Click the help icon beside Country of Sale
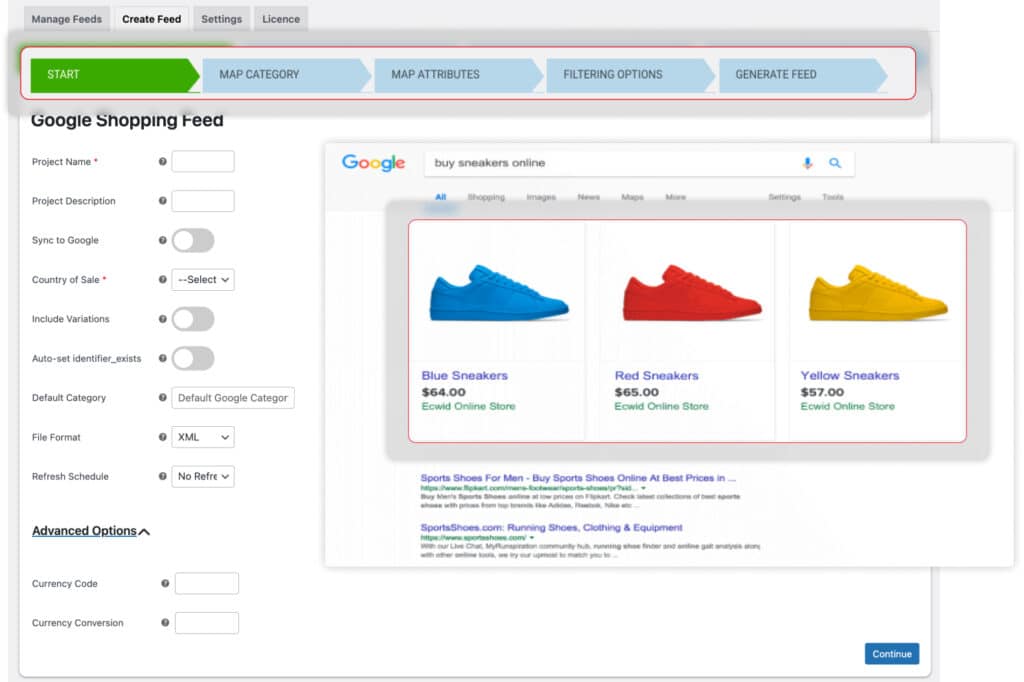 tap(163, 279)
